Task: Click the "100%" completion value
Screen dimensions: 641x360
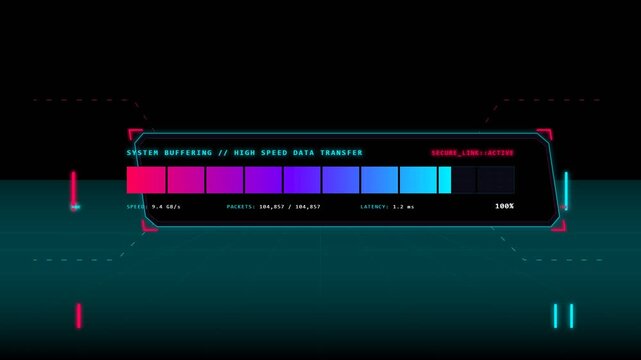Action: click(x=504, y=206)
